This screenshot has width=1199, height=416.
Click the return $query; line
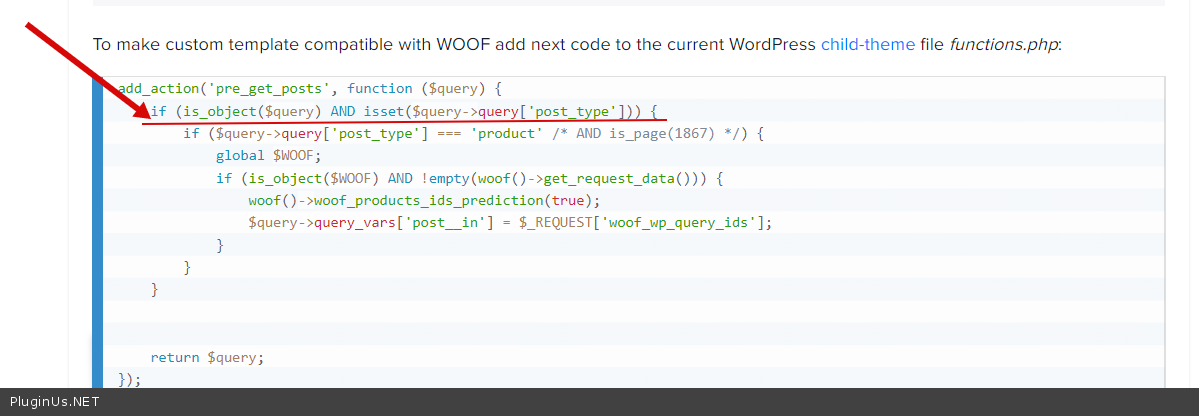click(207, 357)
